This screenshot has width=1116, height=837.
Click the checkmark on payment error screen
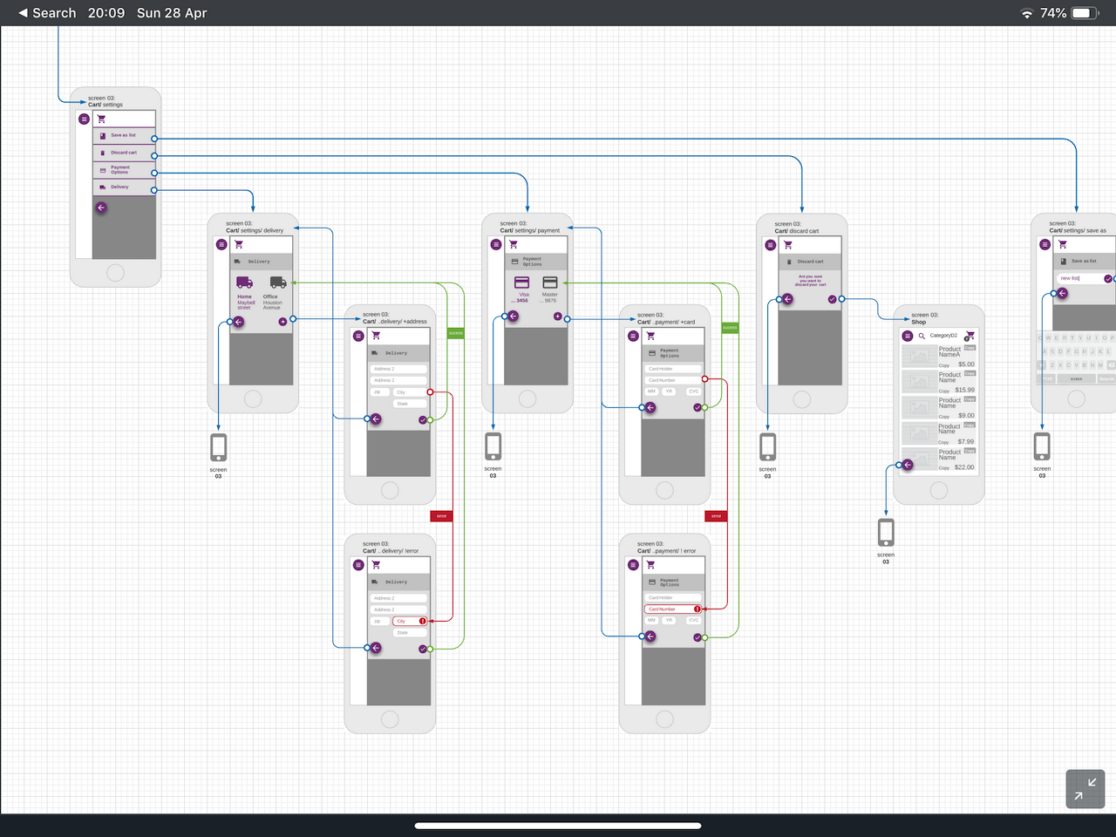(x=697, y=637)
